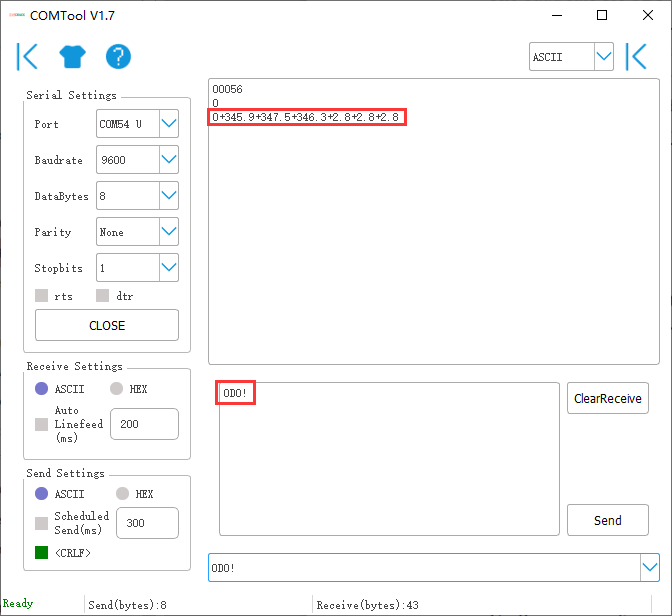Select HEX in Send Settings
Viewport: 672px width, 616px height.
(x=123, y=493)
